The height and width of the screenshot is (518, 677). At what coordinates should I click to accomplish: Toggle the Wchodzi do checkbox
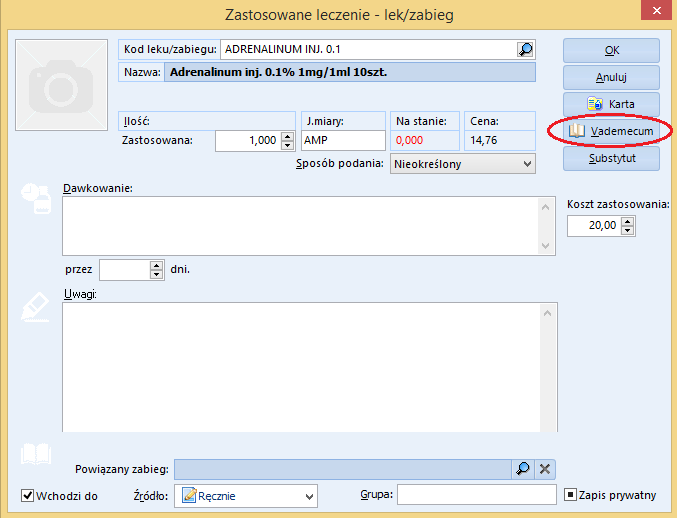[x=27, y=495]
